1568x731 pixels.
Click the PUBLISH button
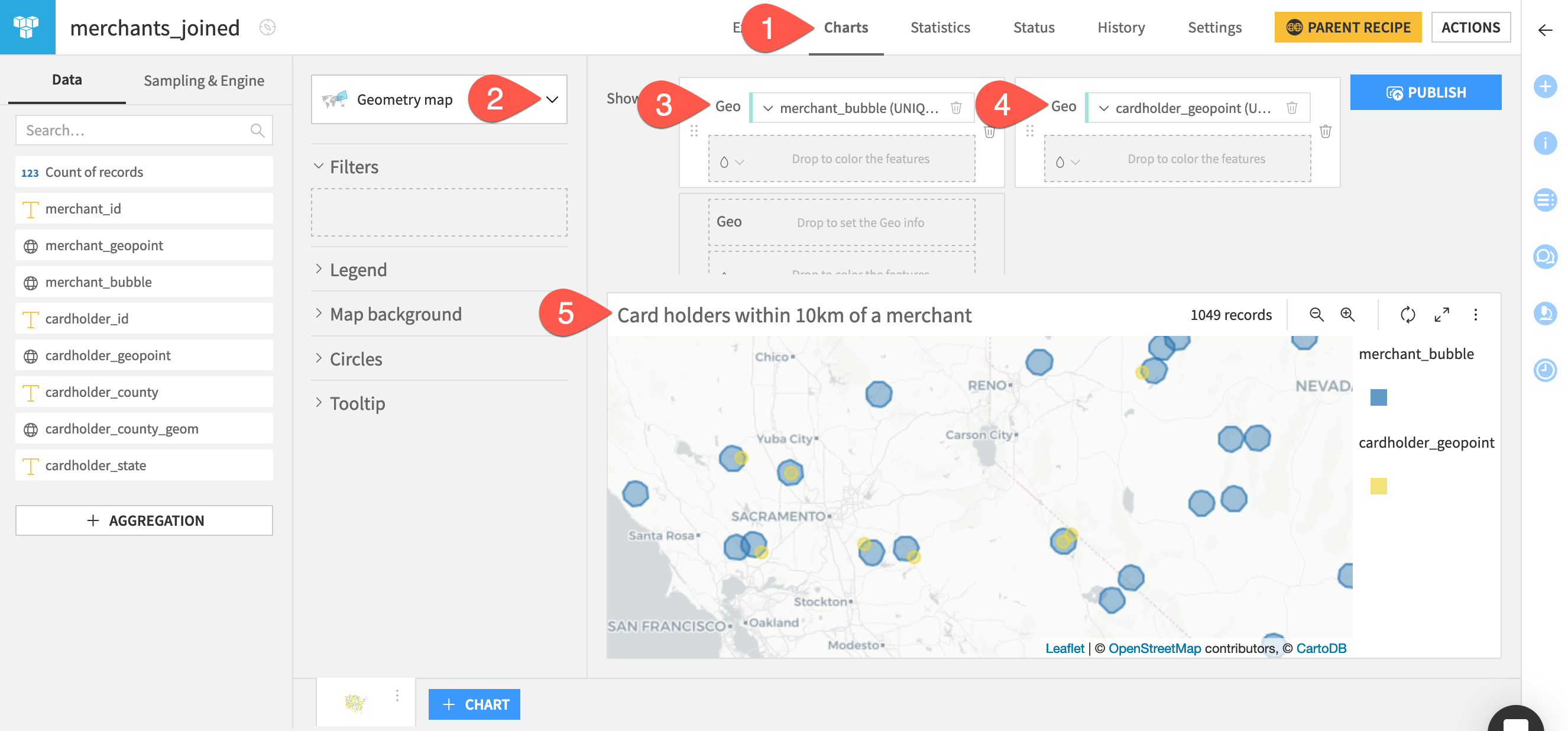(x=1426, y=92)
